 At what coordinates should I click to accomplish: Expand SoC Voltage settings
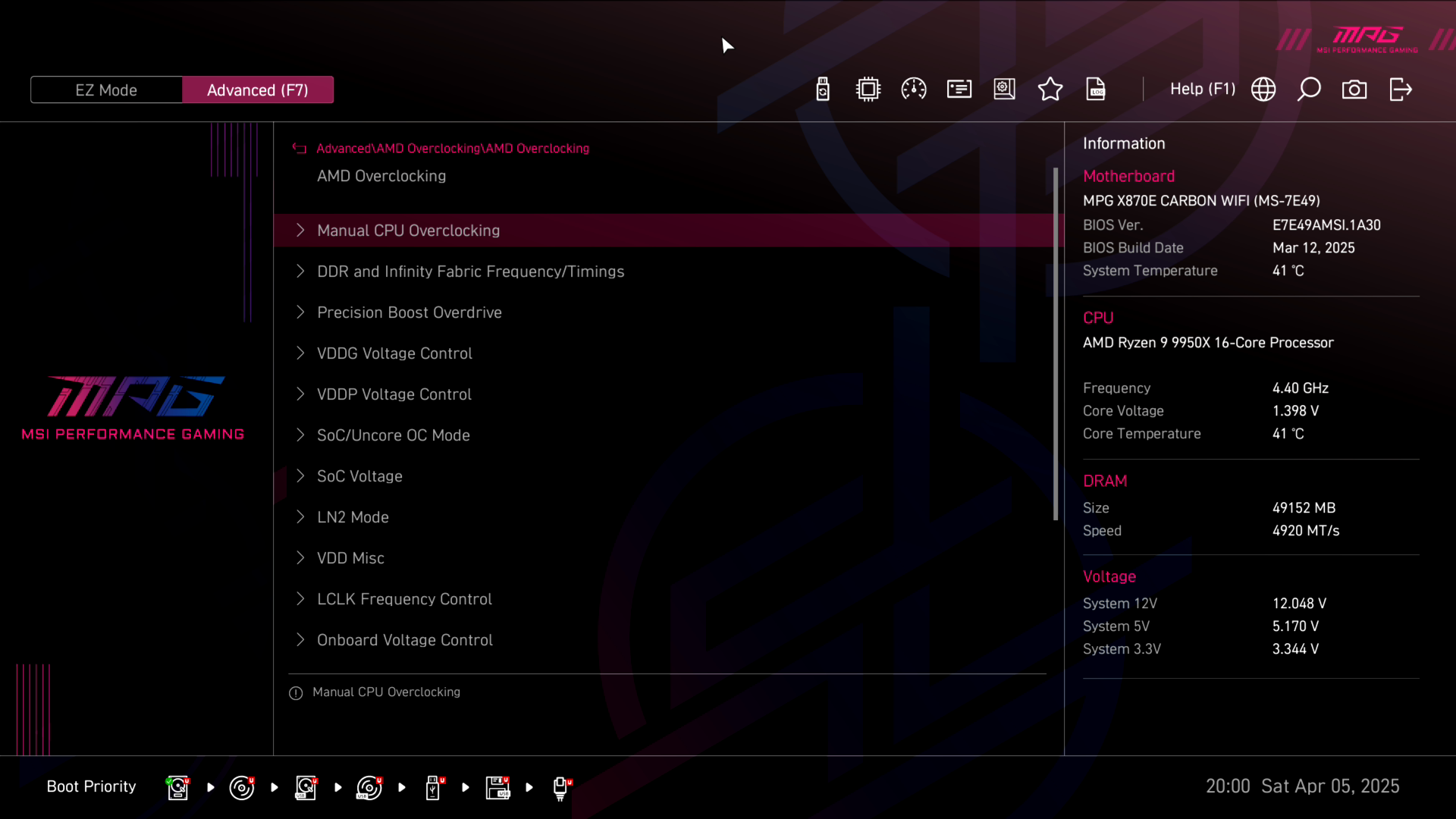[x=359, y=476]
